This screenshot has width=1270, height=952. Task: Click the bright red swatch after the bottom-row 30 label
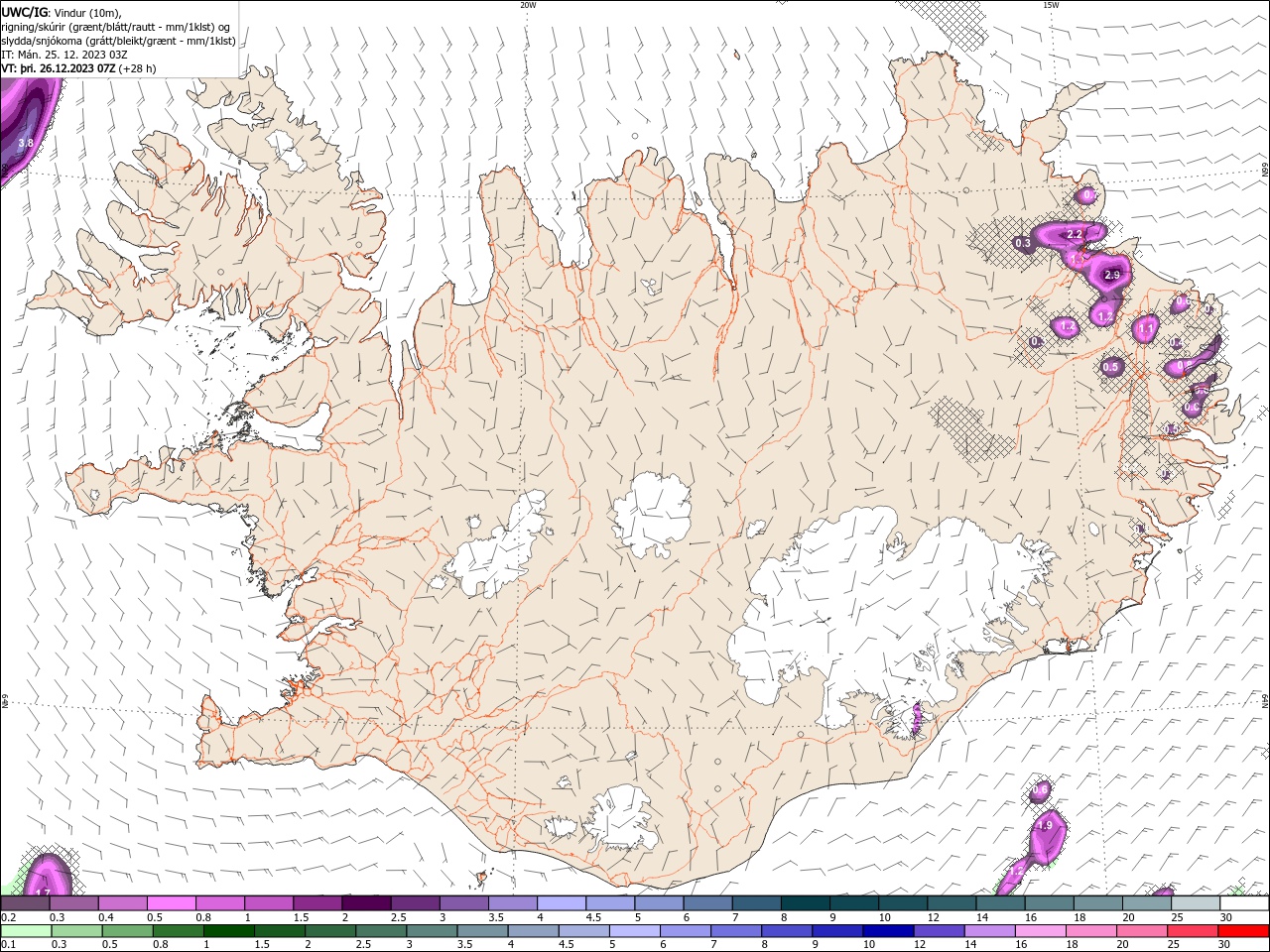1244,931
